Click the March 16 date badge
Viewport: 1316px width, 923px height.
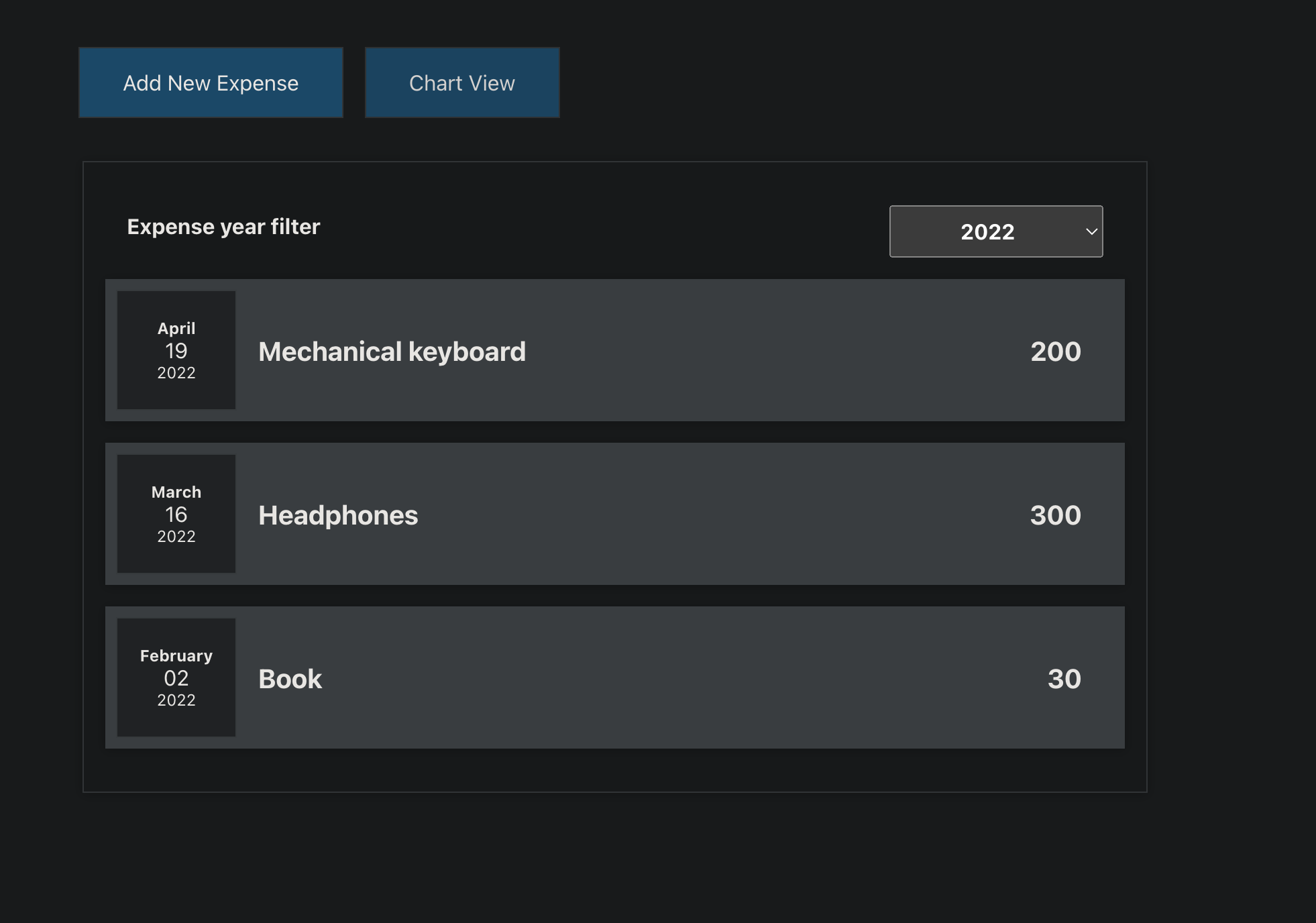tap(176, 514)
